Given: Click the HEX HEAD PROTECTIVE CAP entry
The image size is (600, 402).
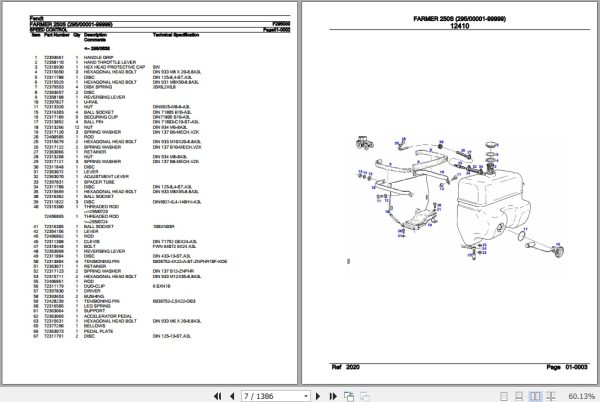Looking at the screenshot, I should point(114,67).
